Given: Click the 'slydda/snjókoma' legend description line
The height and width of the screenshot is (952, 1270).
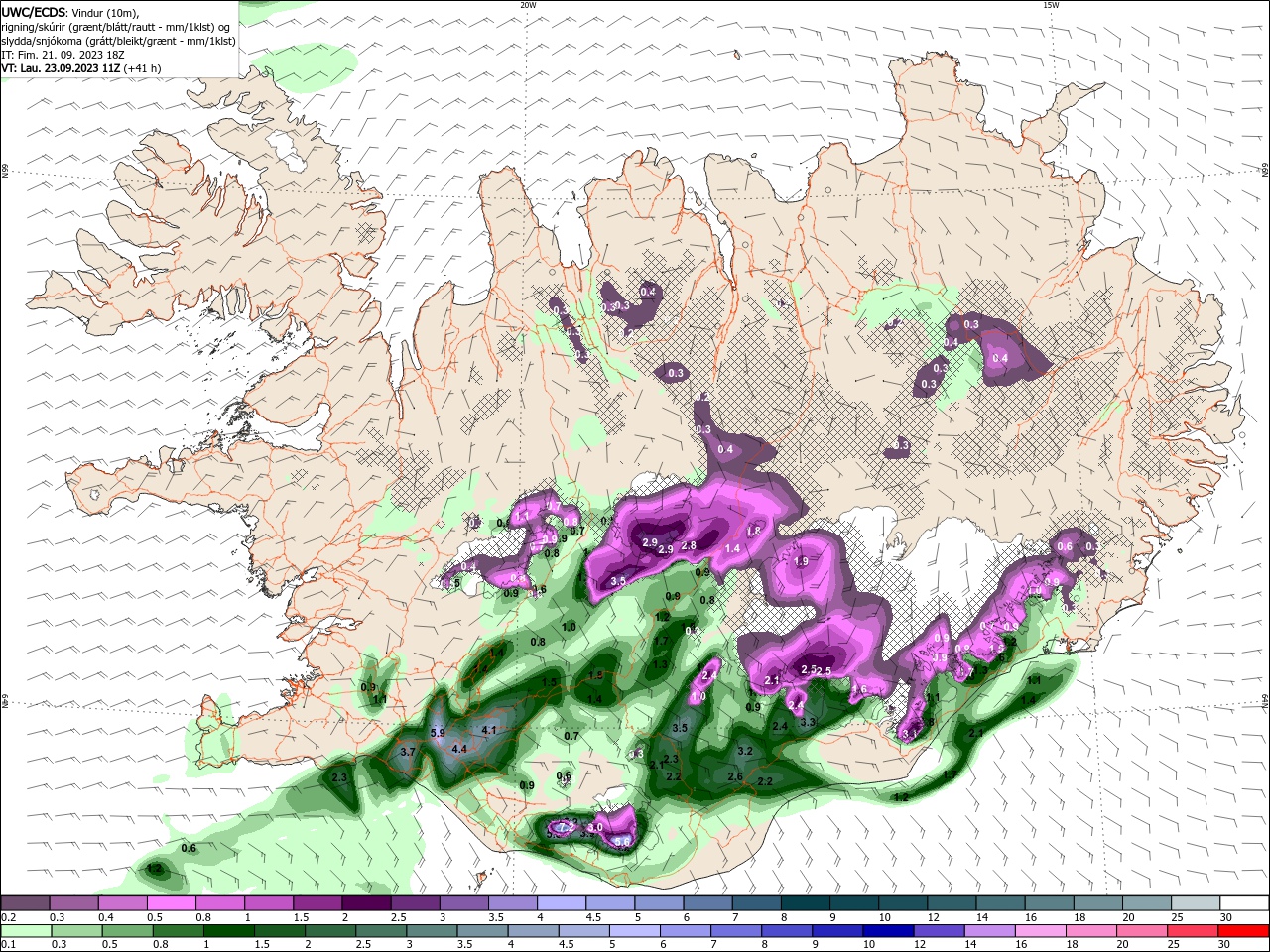Looking at the screenshot, I should tap(118, 41).
